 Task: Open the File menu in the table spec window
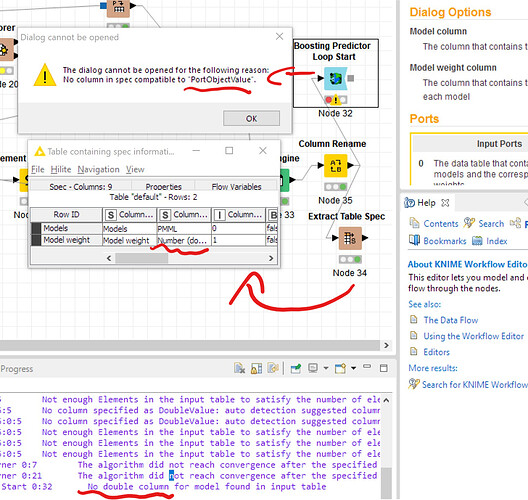coord(38,169)
